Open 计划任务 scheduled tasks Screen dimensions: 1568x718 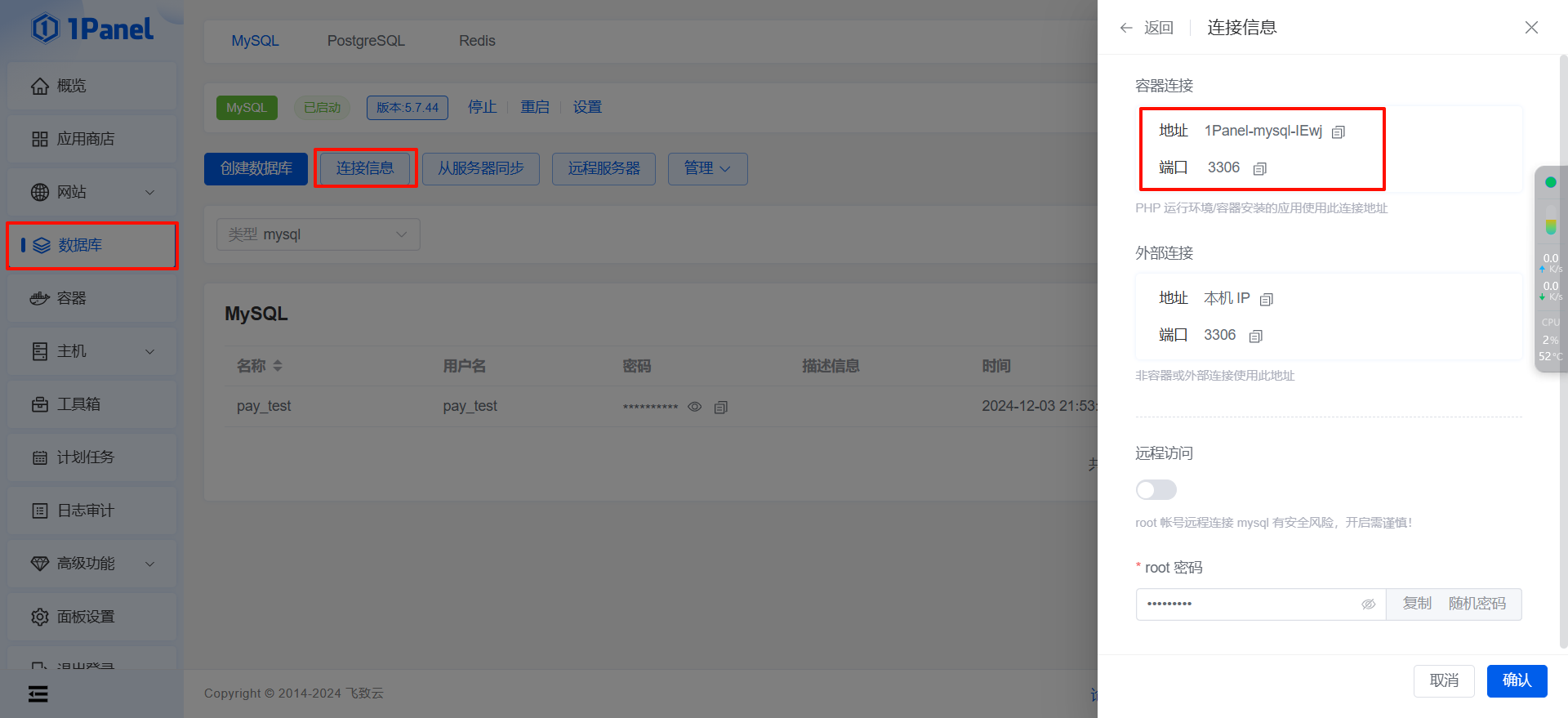pos(91,457)
